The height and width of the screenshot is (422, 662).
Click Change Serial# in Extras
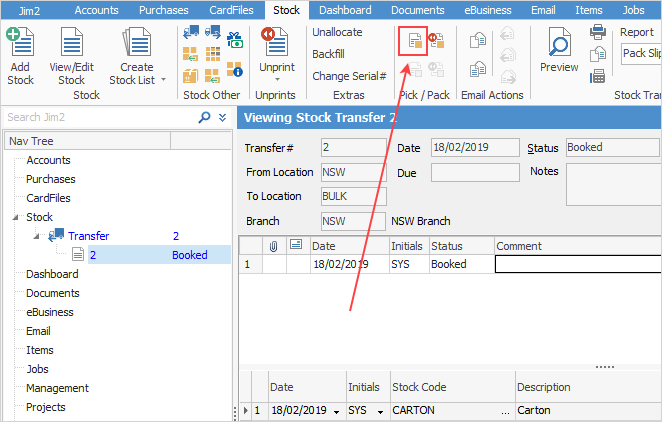(349, 76)
